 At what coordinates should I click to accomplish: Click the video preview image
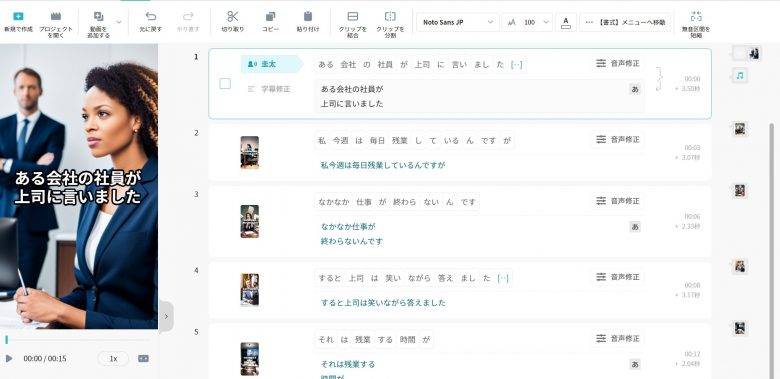point(79,187)
